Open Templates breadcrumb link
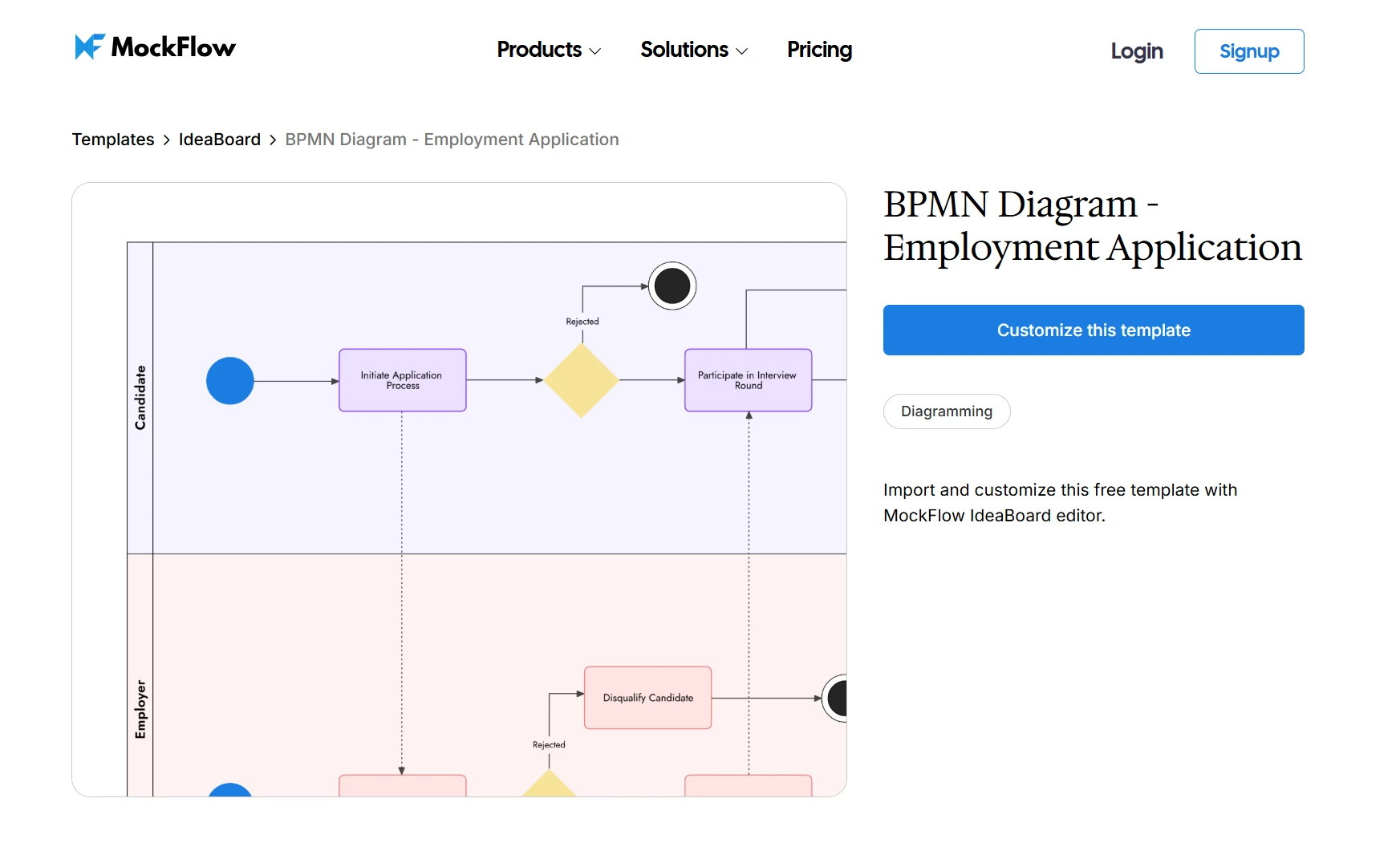 [x=113, y=140]
